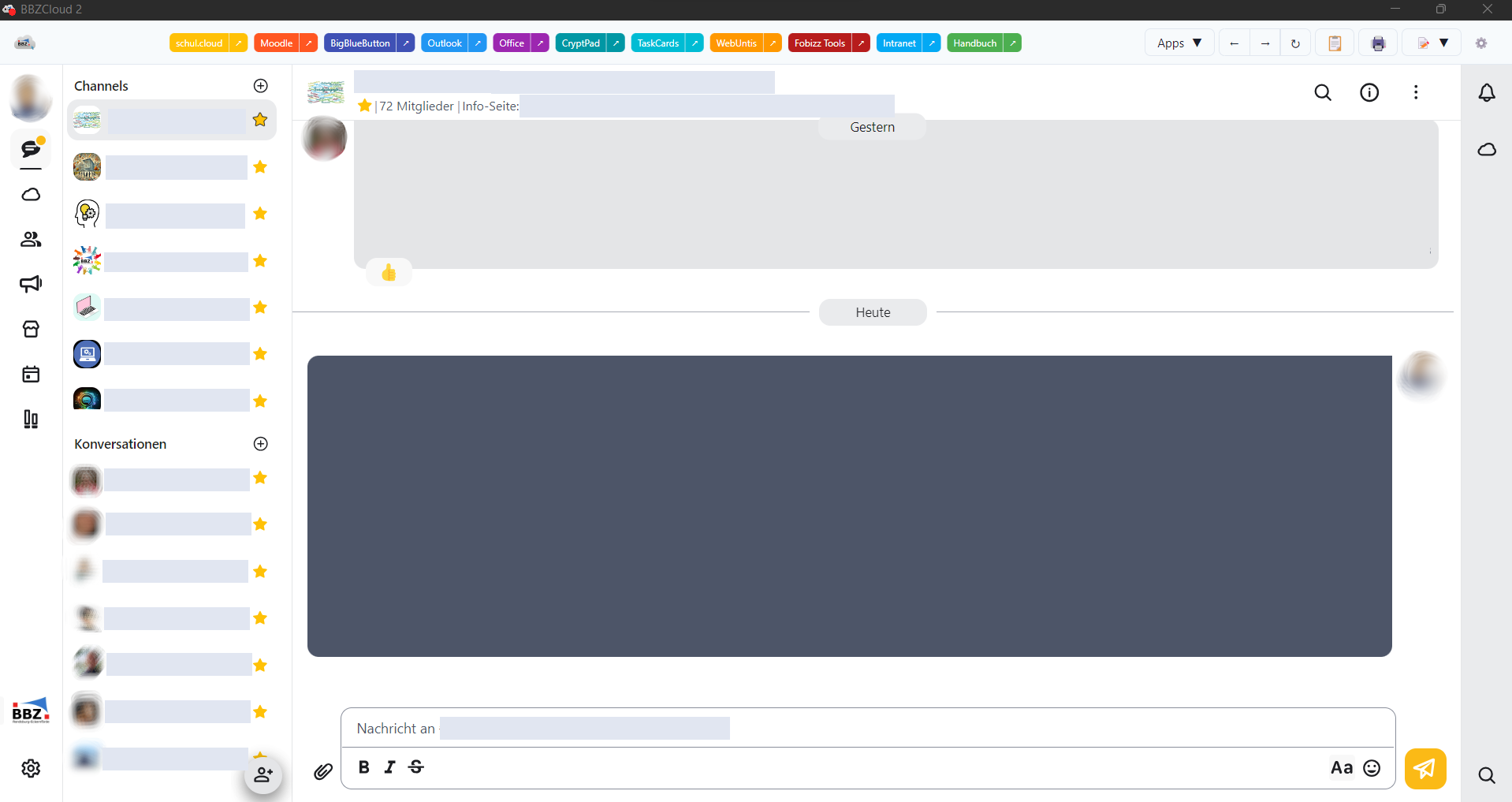Toggle italic text formatting
Image resolution: width=1512 pixels, height=802 pixels.
pos(389,767)
